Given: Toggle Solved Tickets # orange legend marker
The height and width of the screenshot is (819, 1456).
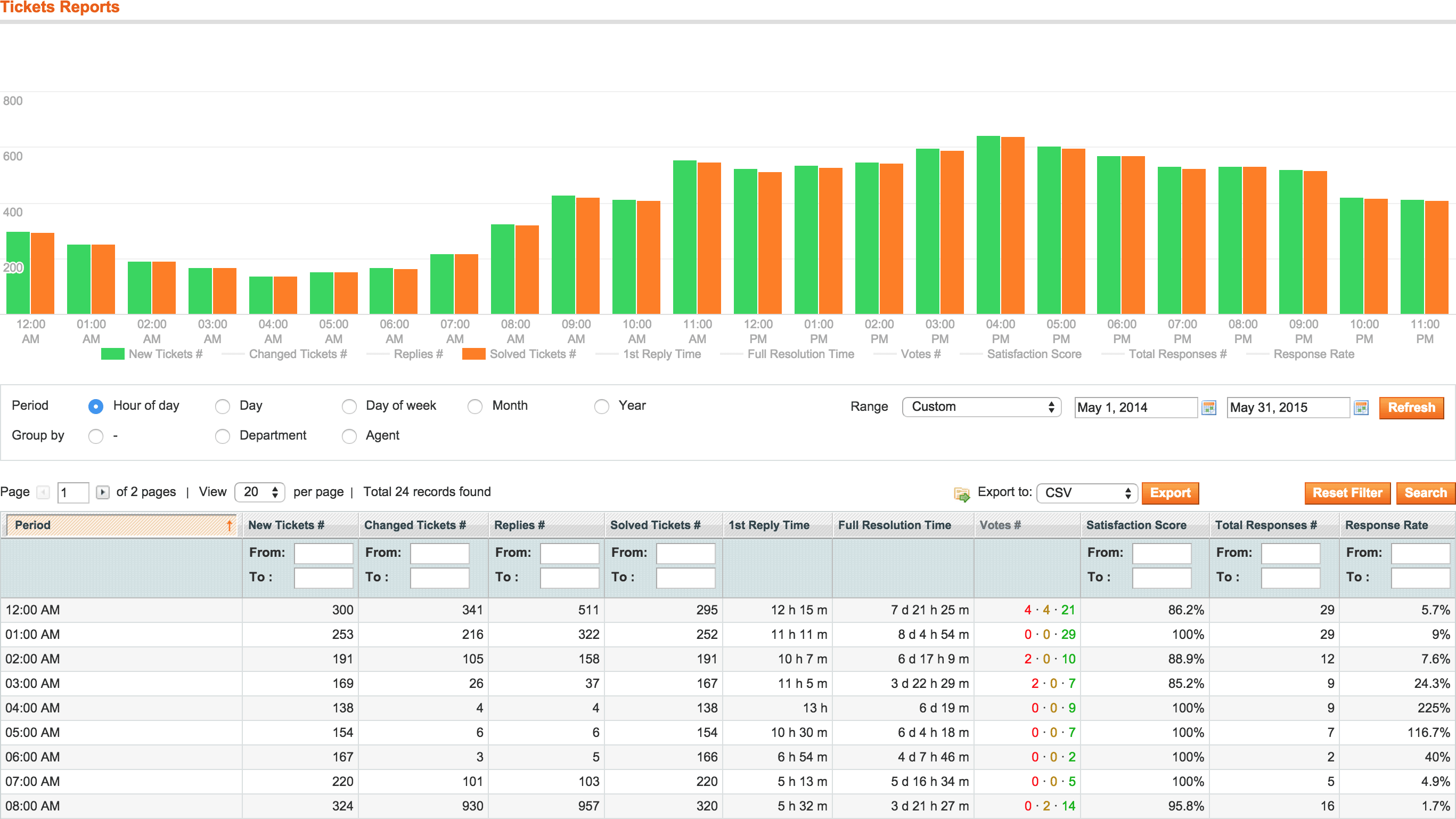Looking at the screenshot, I should point(473,354).
